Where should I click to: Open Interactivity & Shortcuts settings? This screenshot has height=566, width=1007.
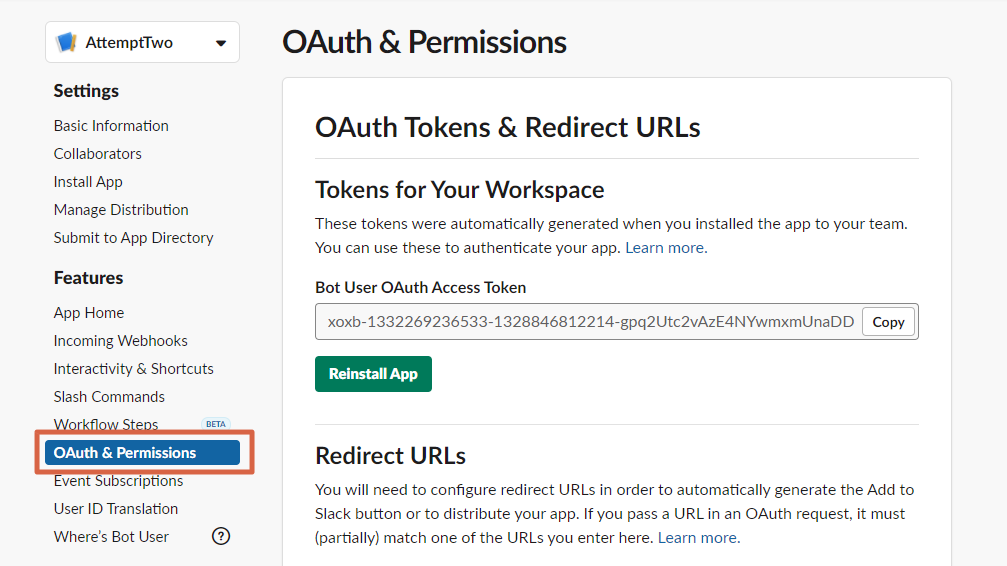tap(133, 369)
